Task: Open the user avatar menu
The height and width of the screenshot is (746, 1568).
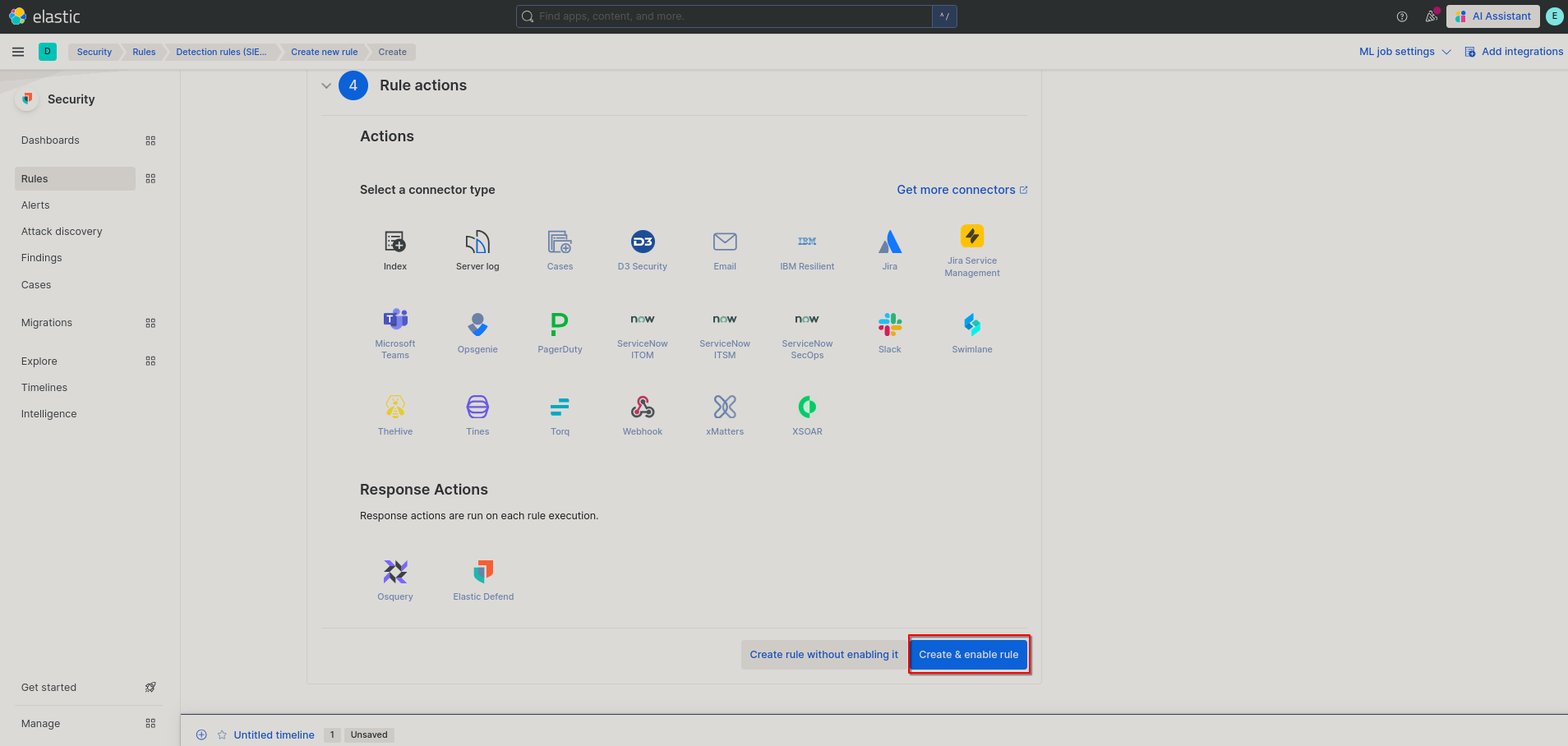Action: coord(1554,16)
